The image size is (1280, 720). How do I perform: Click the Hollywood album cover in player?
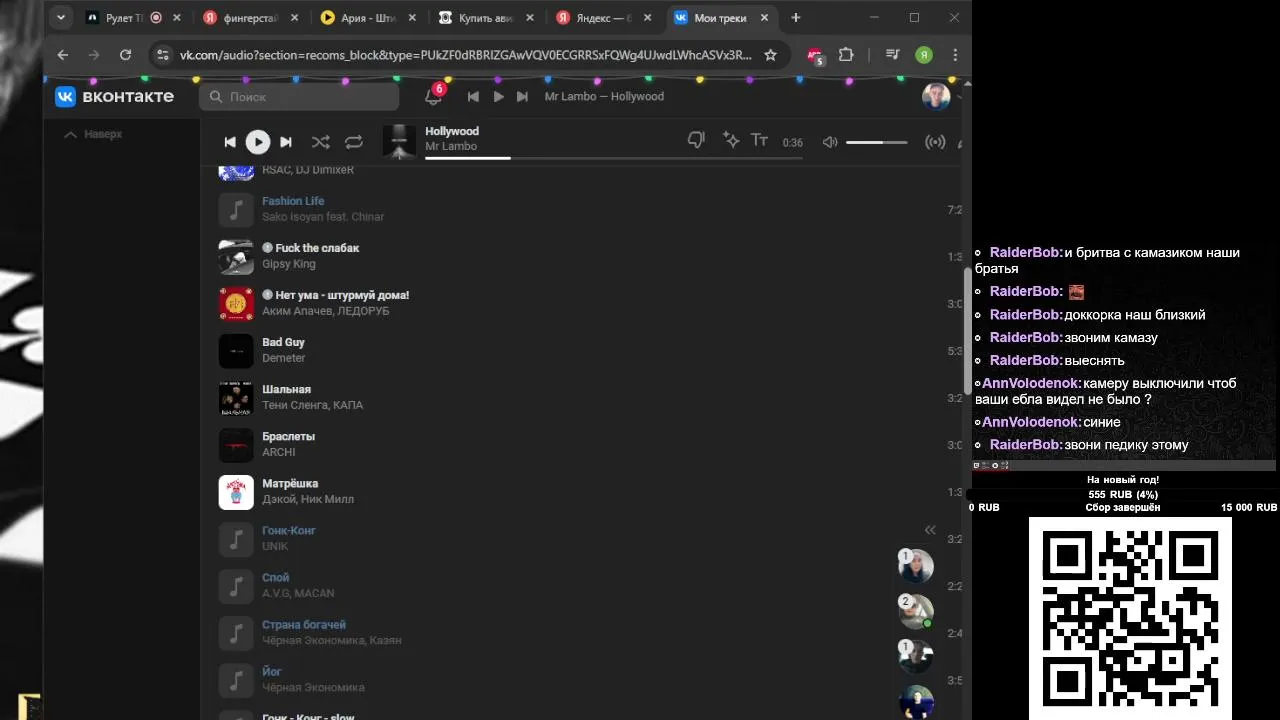(x=399, y=142)
